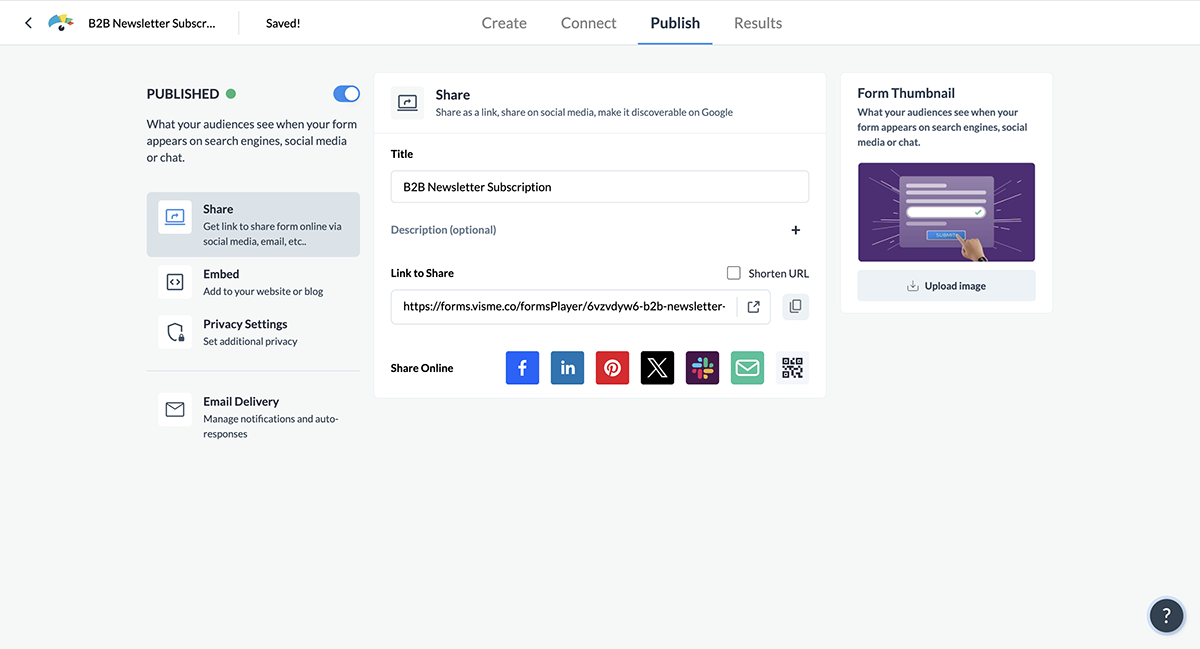The image size is (1200, 649).
Task: Toggle the Published switch off
Action: click(x=346, y=94)
